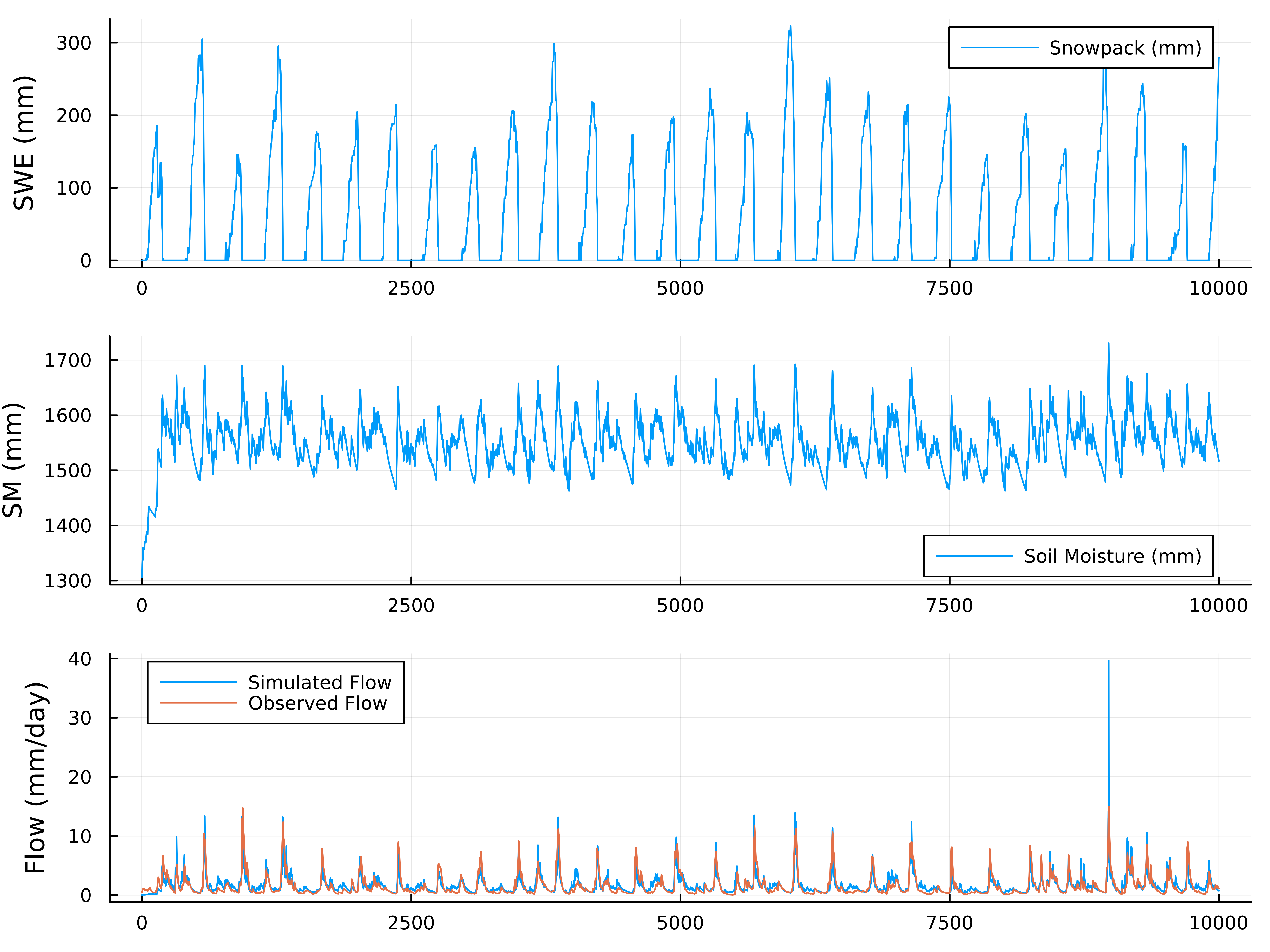The width and height of the screenshot is (1270, 952).
Task: Click the 'SWE (mm)' y-axis label
Action: [x=24, y=142]
